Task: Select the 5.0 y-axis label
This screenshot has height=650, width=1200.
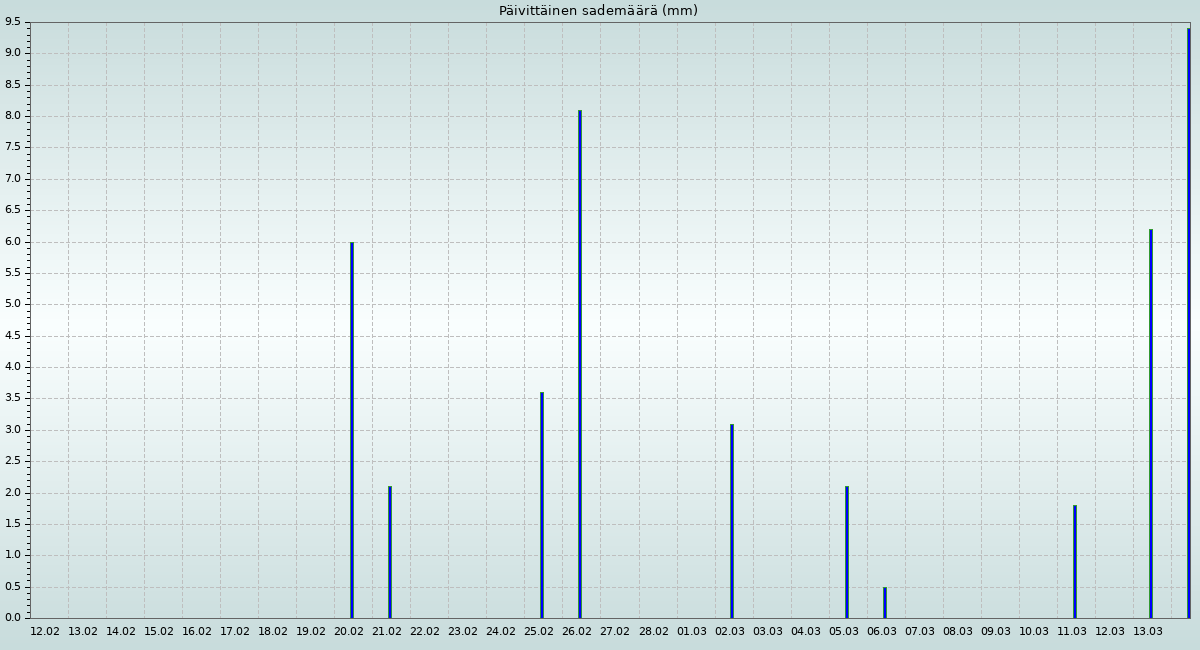Action: pos(13,304)
